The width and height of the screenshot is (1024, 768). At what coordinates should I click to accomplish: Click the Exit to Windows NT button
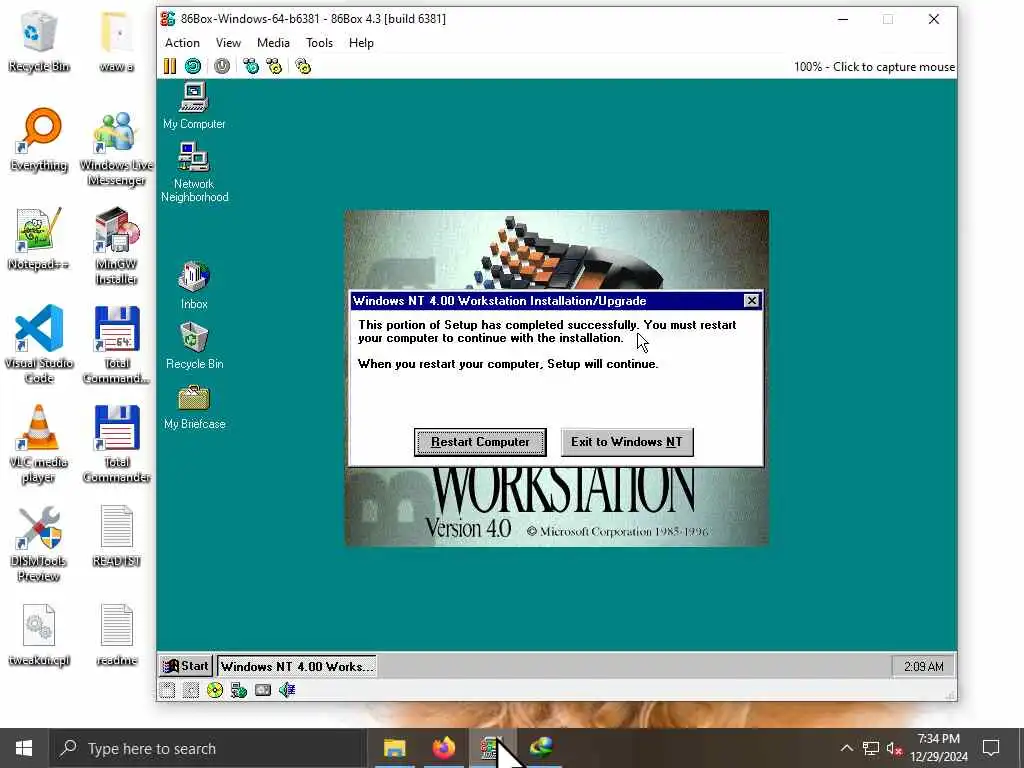point(627,442)
